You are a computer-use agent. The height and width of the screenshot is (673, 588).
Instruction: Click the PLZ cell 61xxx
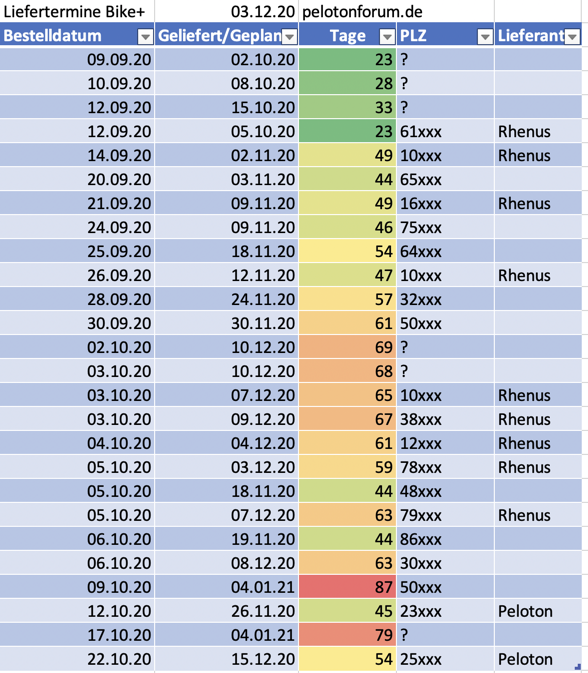pos(445,131)
